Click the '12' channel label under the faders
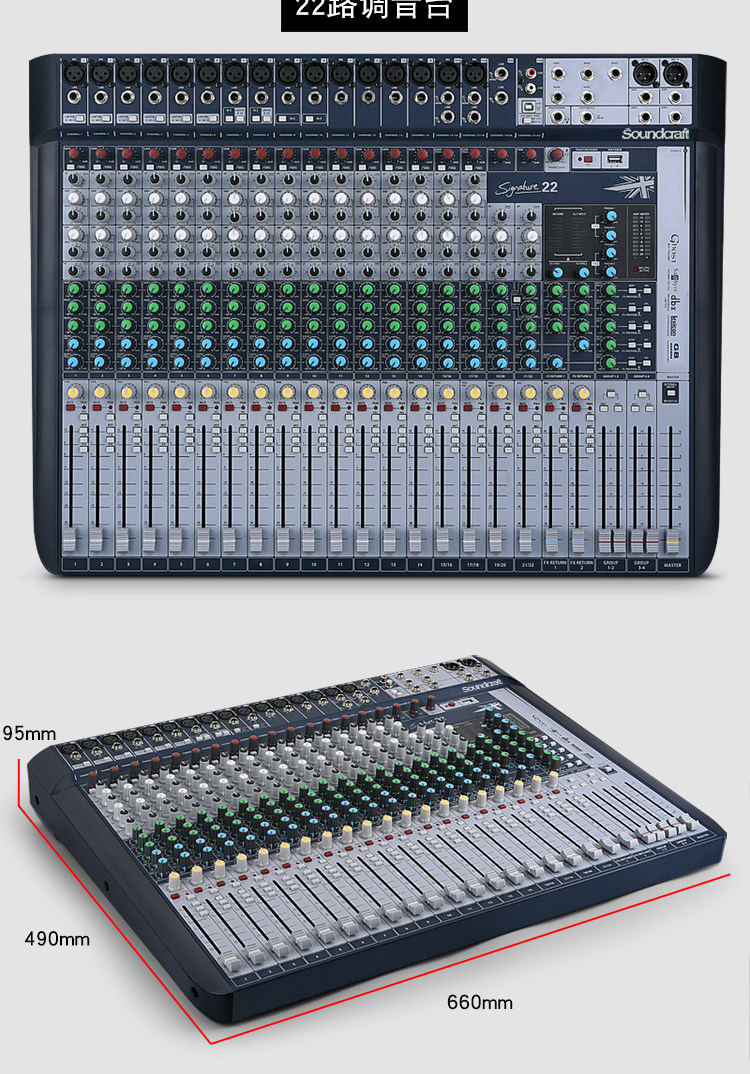Viewport: 750px width, 1074px height. tap(366, 565)
